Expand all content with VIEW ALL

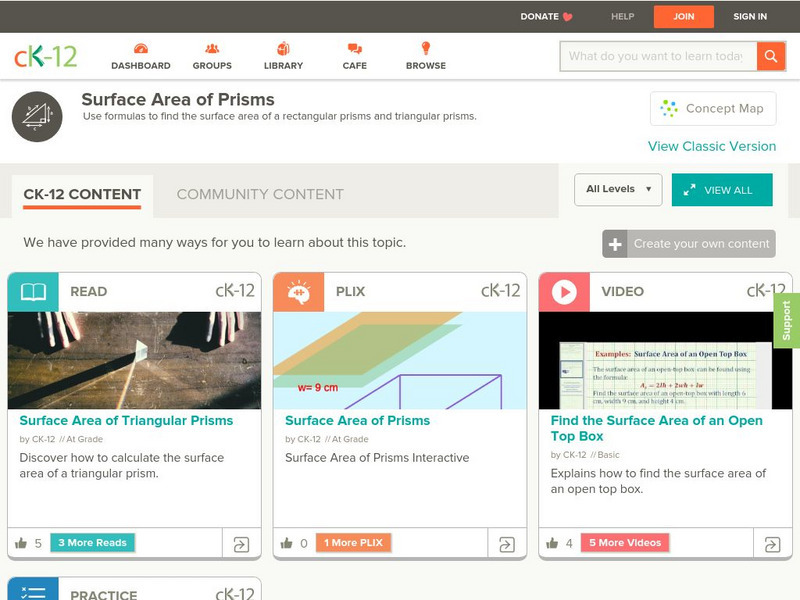(722, 190)
